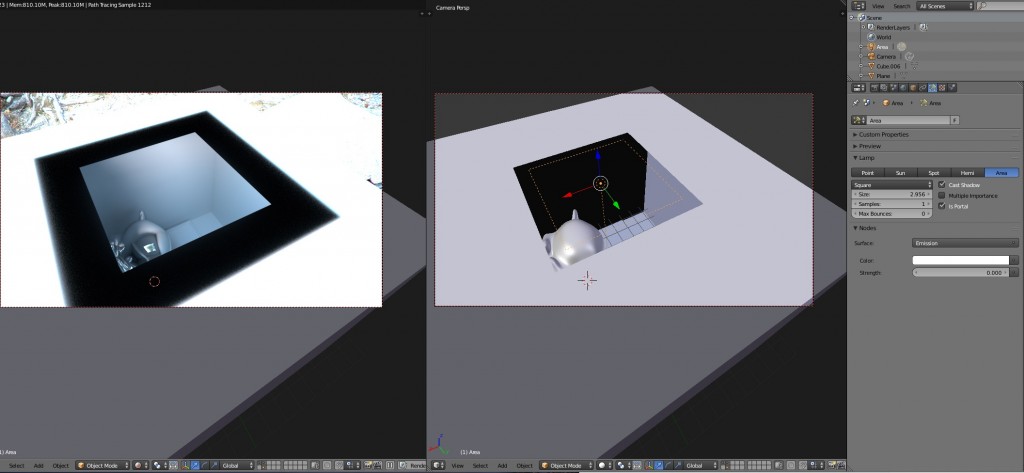The image size is (1024, 473).
Task: Click the 3D View editor type icon
Action: coord(438,465)
